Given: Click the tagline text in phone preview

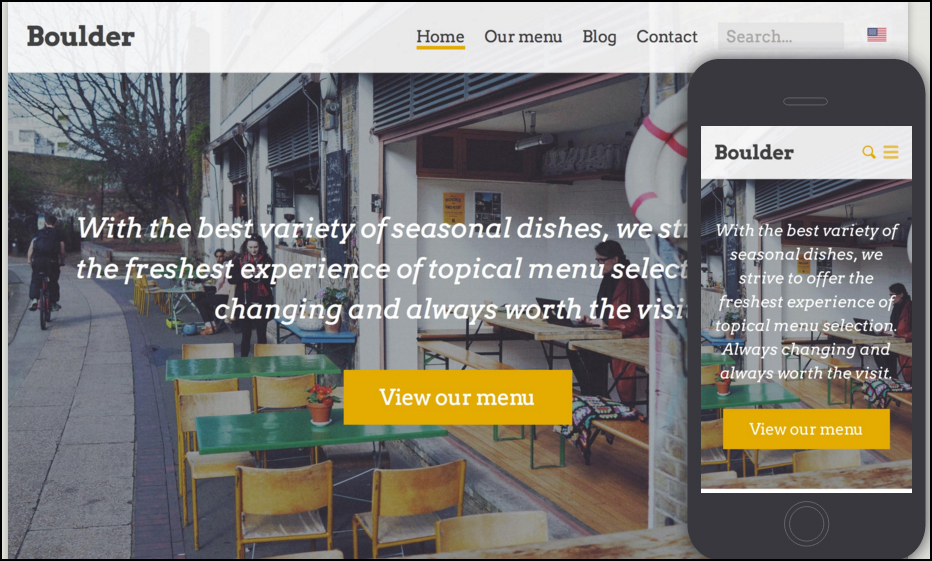Looking at the screenshot, I should [806, 301].
